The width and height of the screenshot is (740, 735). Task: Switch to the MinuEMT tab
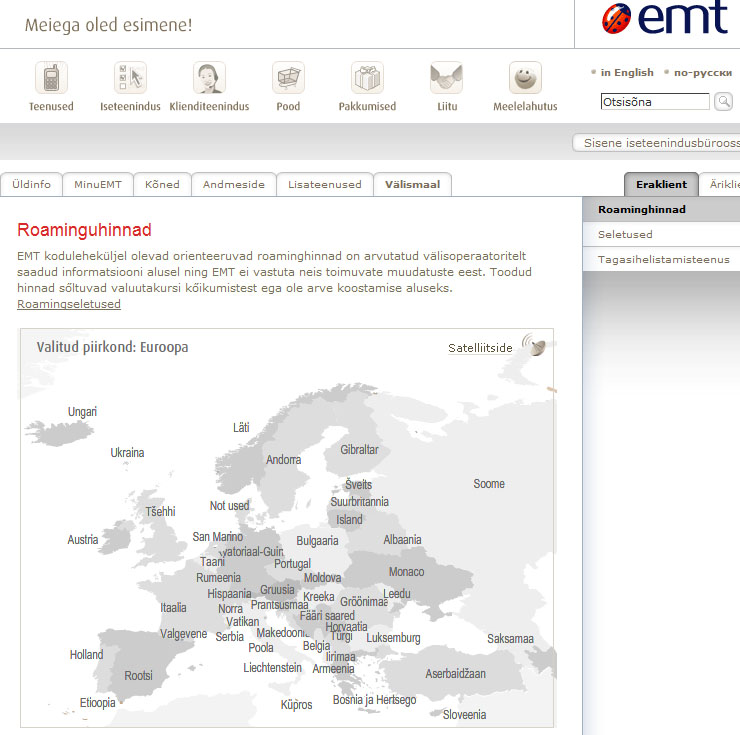coord(98,185)
